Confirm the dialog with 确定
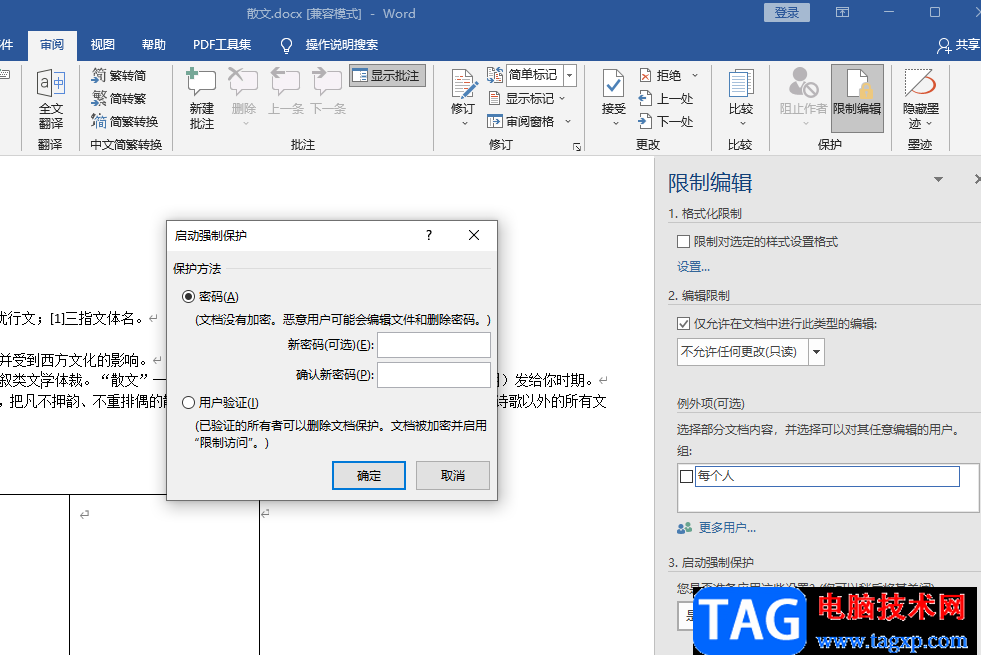Screen dimensions: 981x655 (369, 475)
